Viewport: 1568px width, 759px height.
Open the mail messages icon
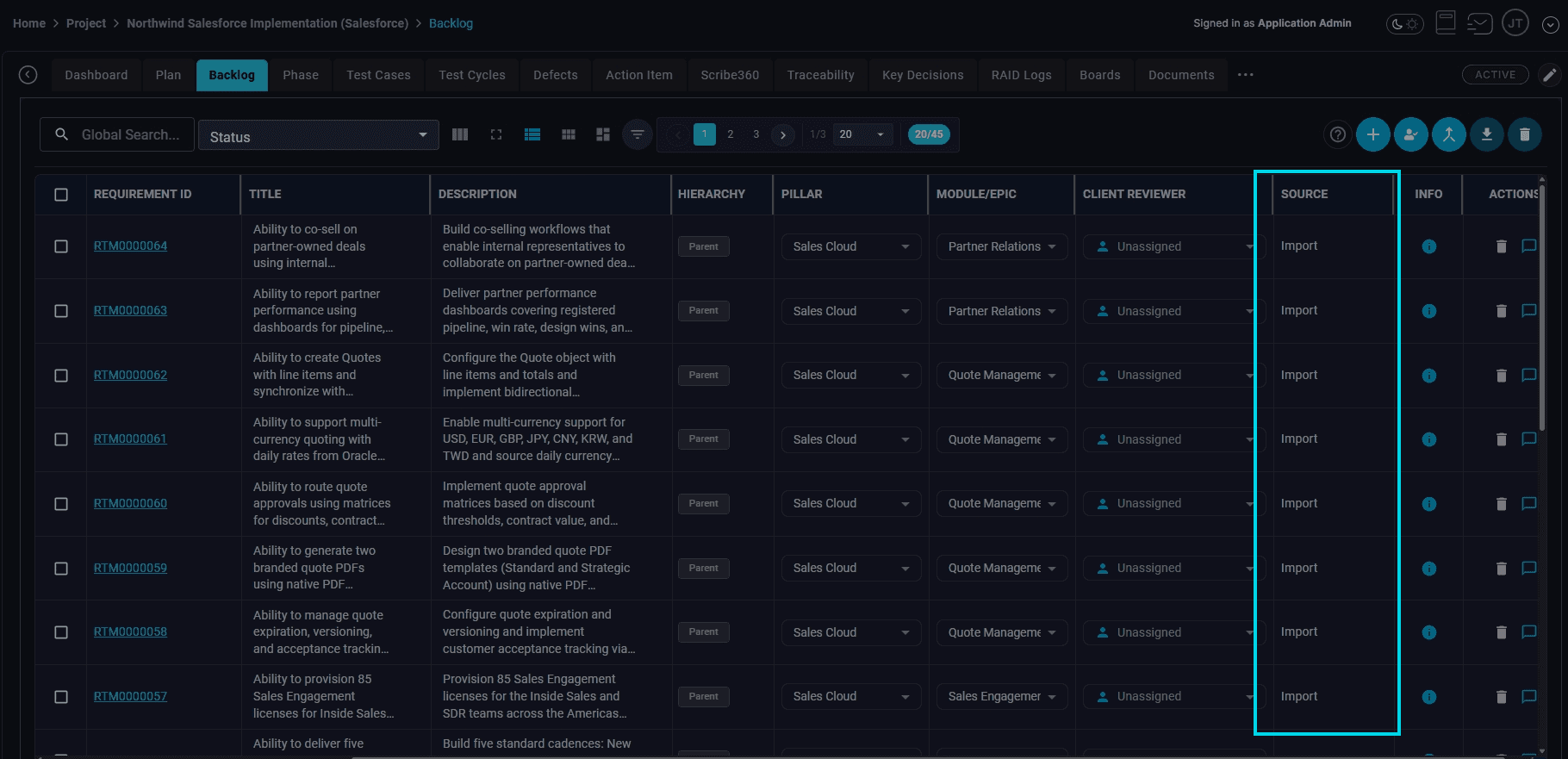click(1479, 23)
